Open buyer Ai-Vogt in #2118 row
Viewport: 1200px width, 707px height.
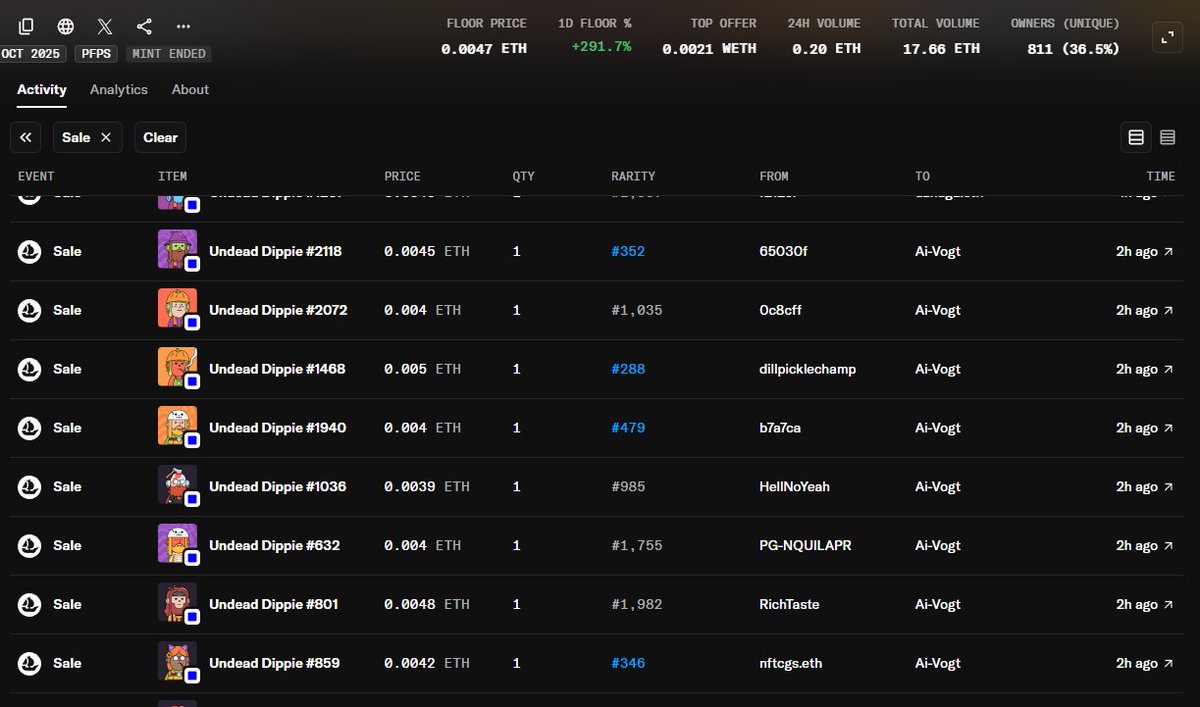(938, 252)
